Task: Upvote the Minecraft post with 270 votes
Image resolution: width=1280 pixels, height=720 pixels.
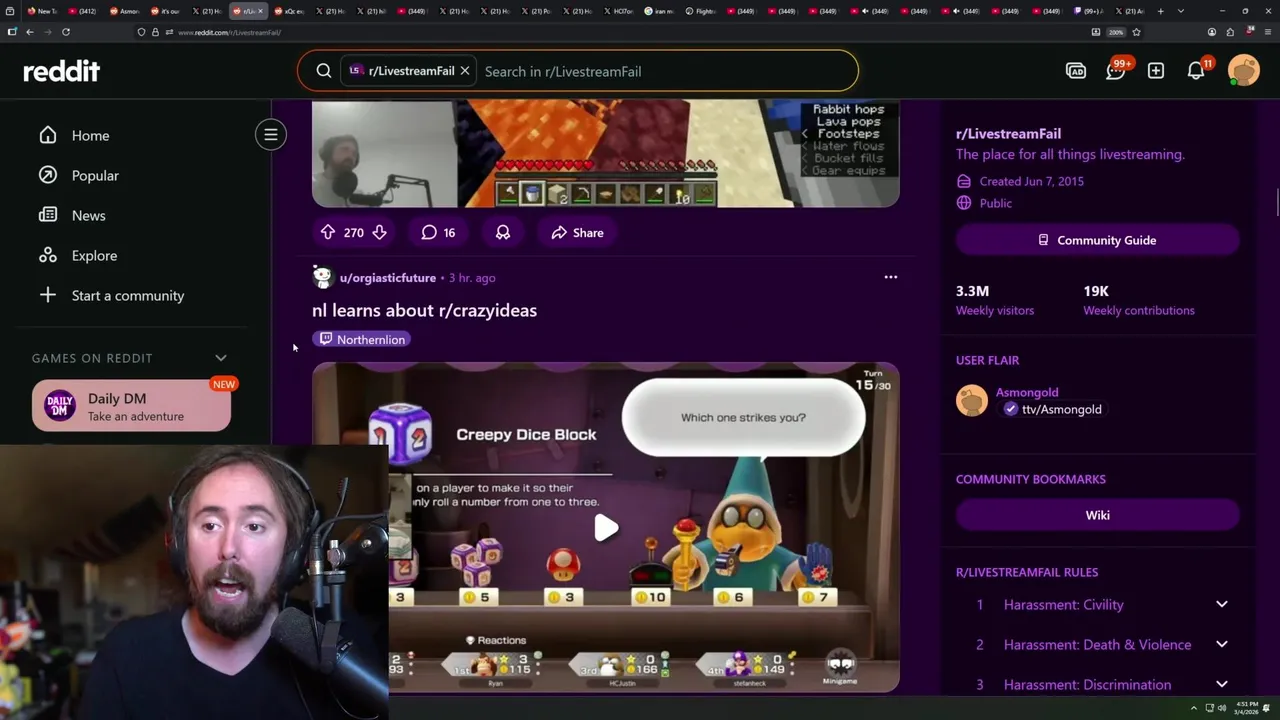Action: 328,232
